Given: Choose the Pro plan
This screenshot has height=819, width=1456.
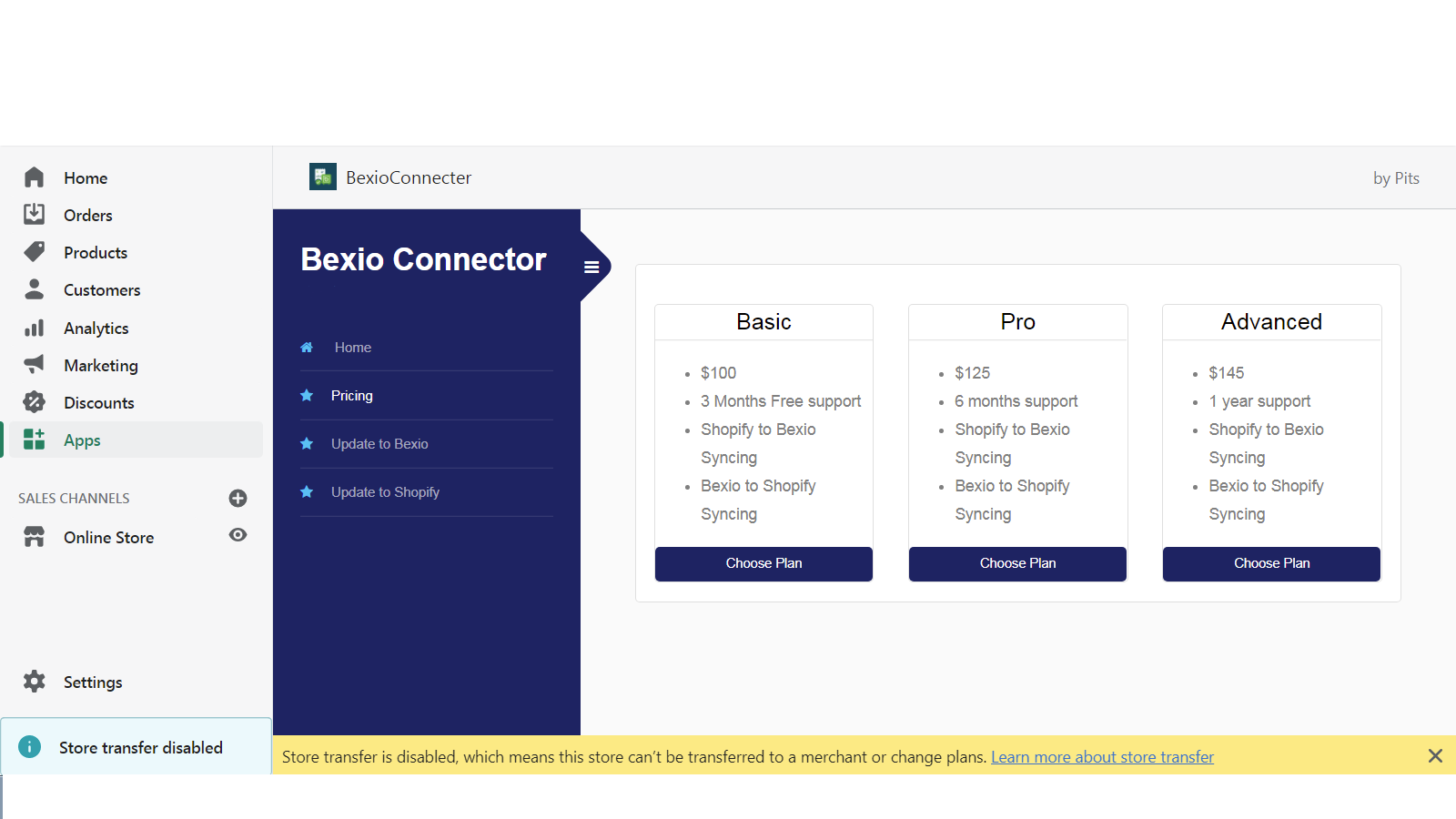Looking at the screenshot, I should tap(1017, 563).
